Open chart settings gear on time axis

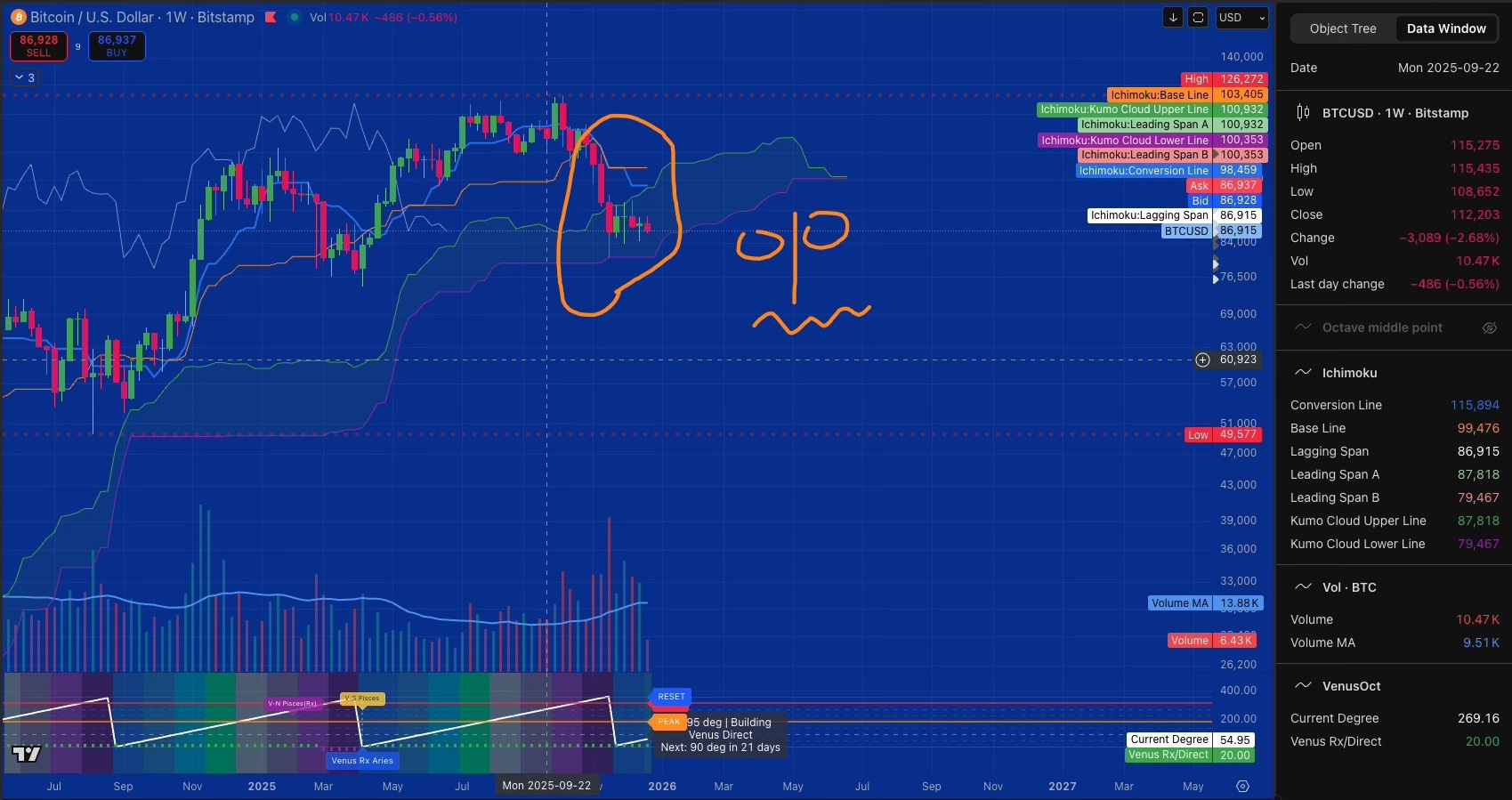(x=1243, y=787)
